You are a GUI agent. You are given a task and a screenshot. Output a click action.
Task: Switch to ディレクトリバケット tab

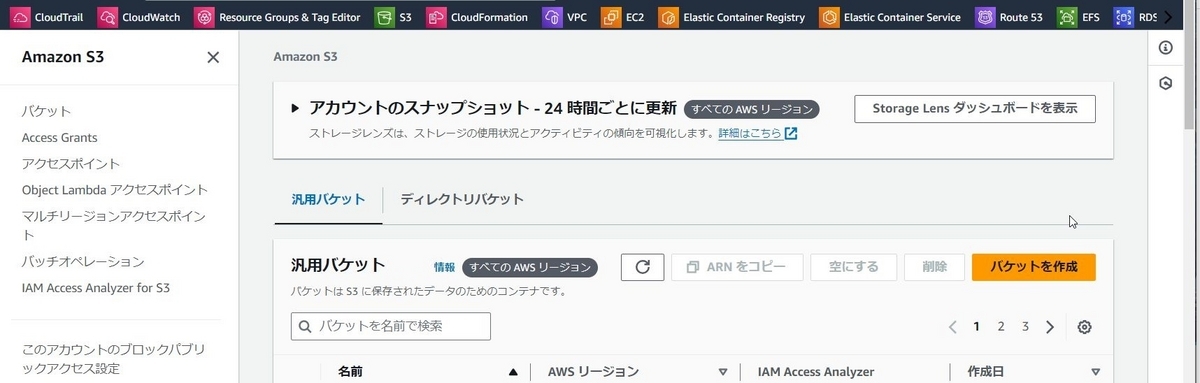click(462, 199)
